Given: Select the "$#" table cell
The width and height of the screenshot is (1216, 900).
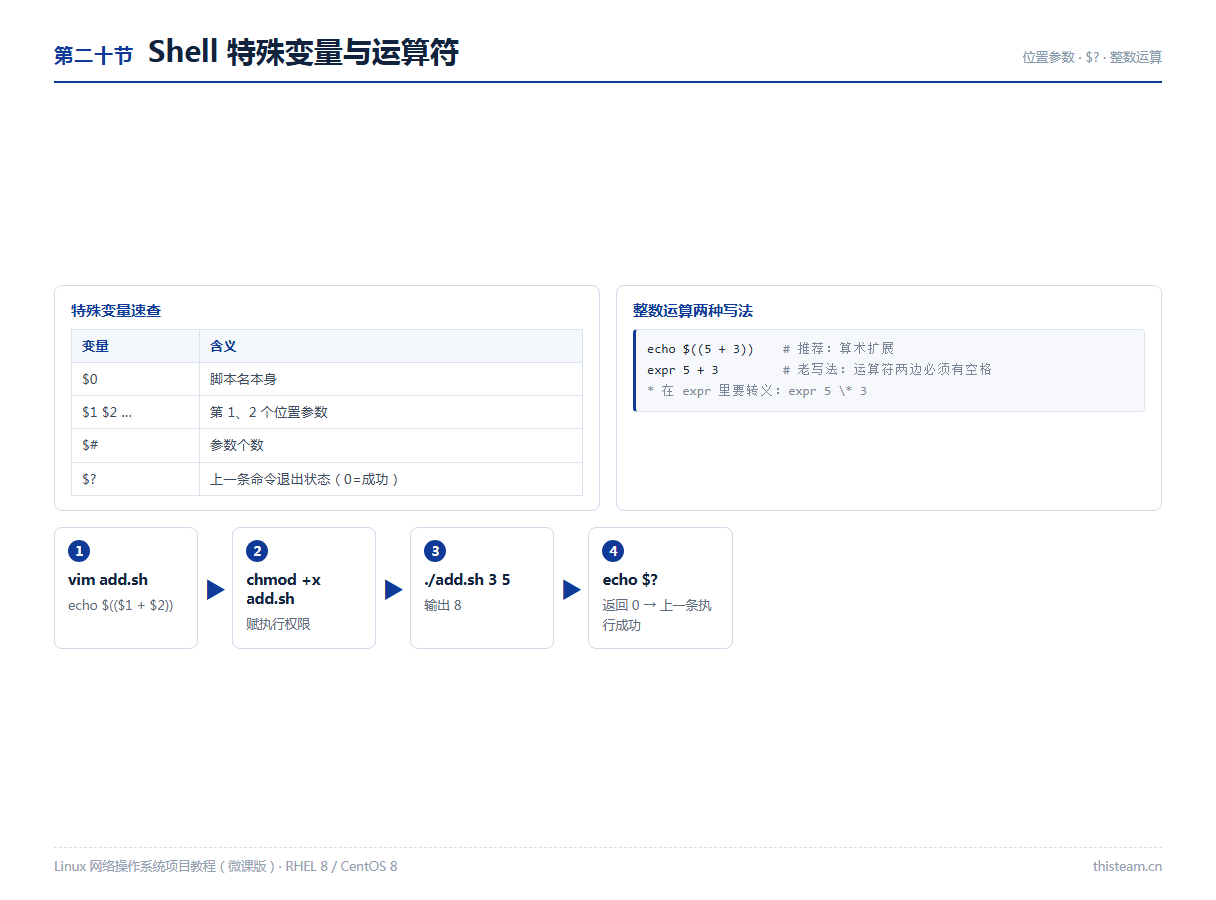Looking at the screenshot, I should click(x=135, y=445).
